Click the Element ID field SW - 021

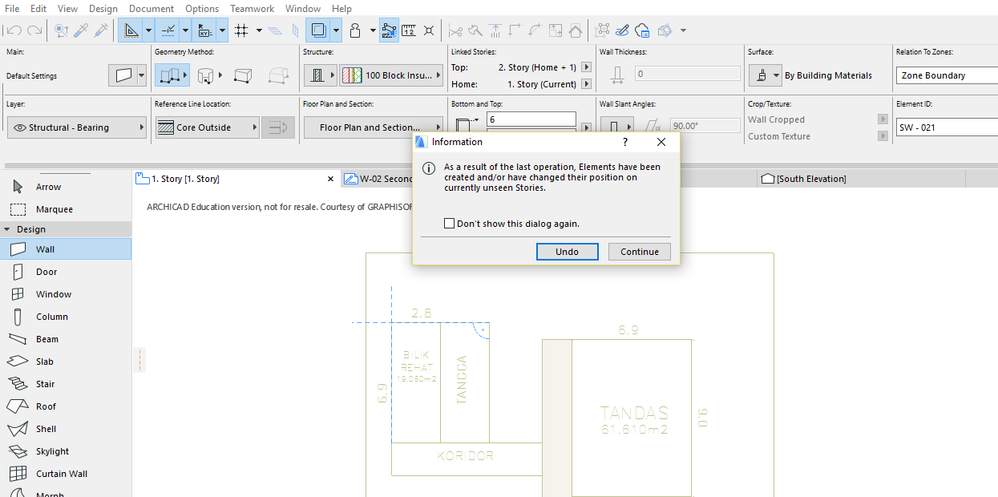(947, 127)
